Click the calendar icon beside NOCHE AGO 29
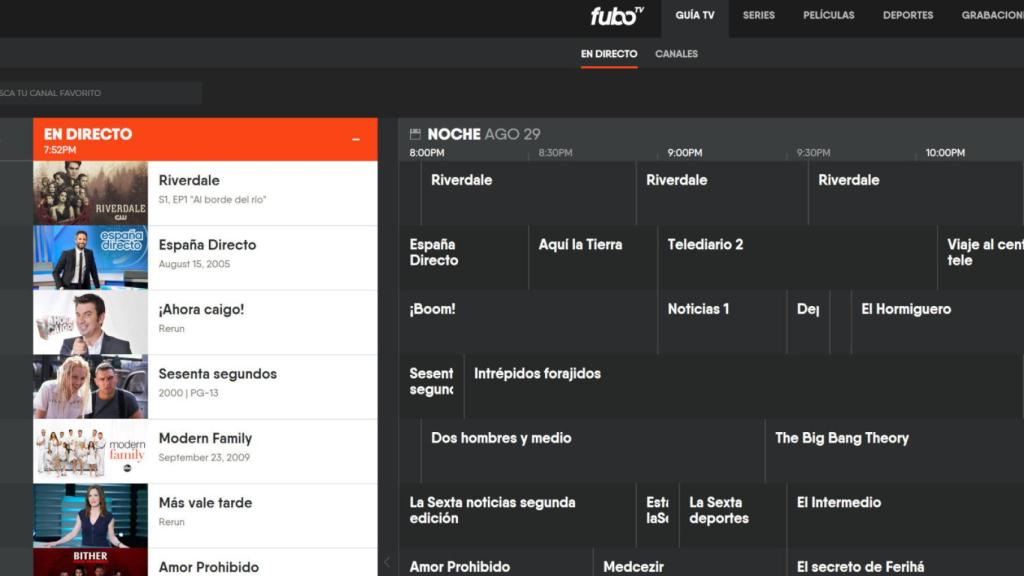 [x=414, y=133]
